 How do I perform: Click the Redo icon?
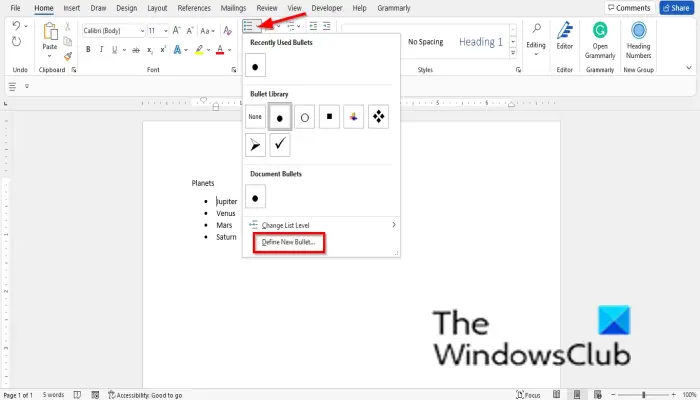[16, 42]
